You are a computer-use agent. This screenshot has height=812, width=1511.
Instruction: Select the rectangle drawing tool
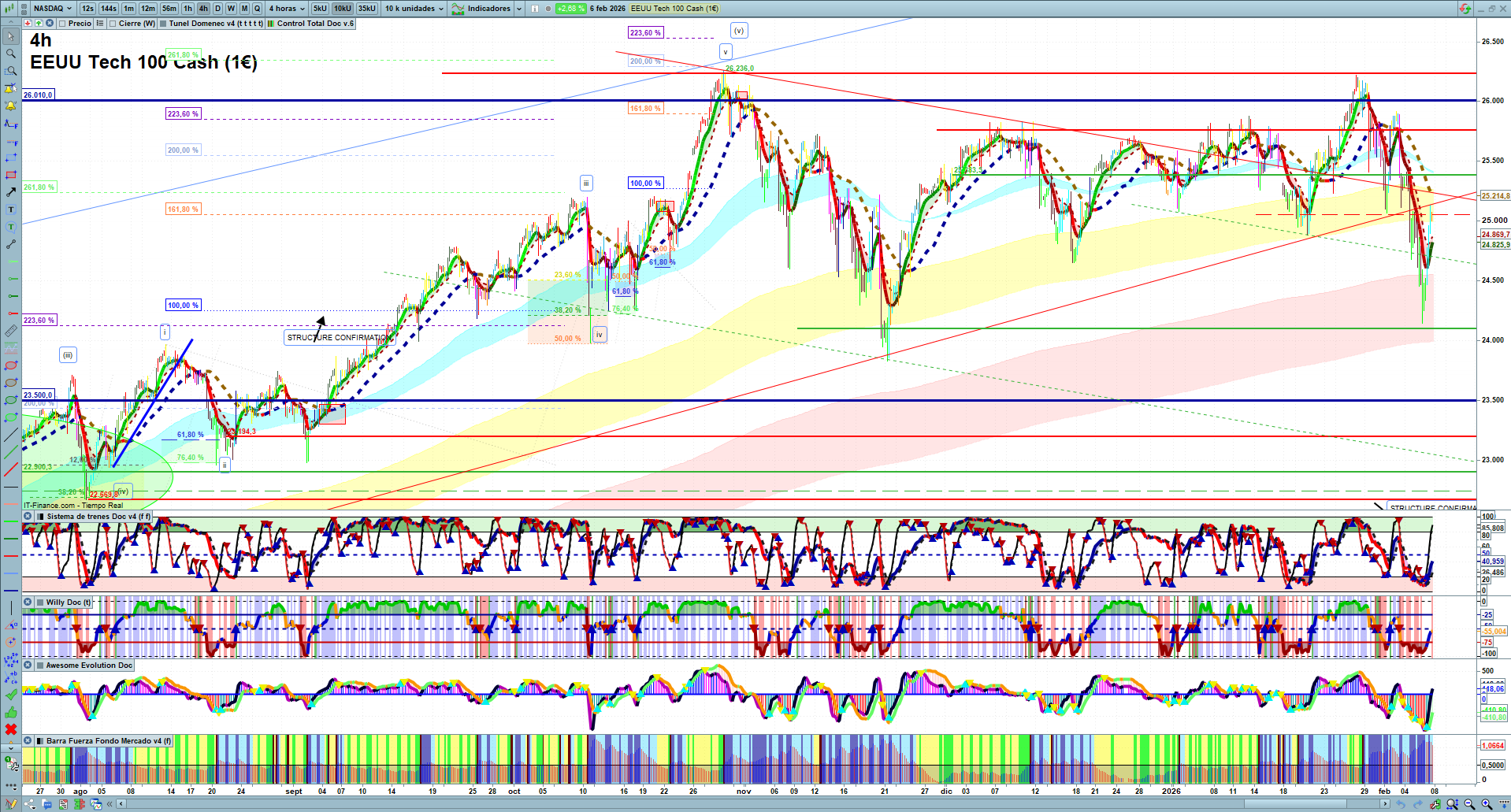[x=11, y=175]
